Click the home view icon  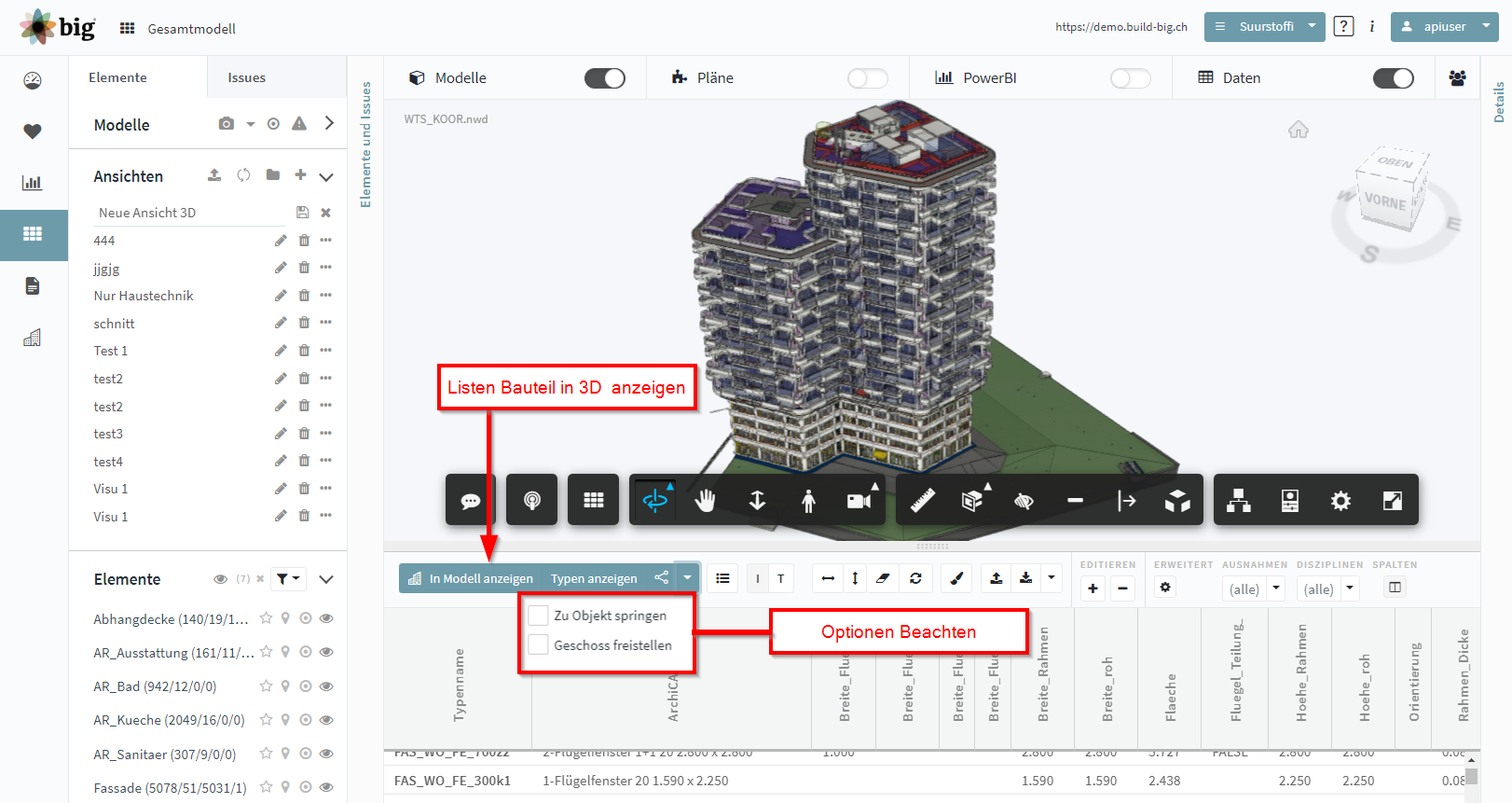[1299, 130]
